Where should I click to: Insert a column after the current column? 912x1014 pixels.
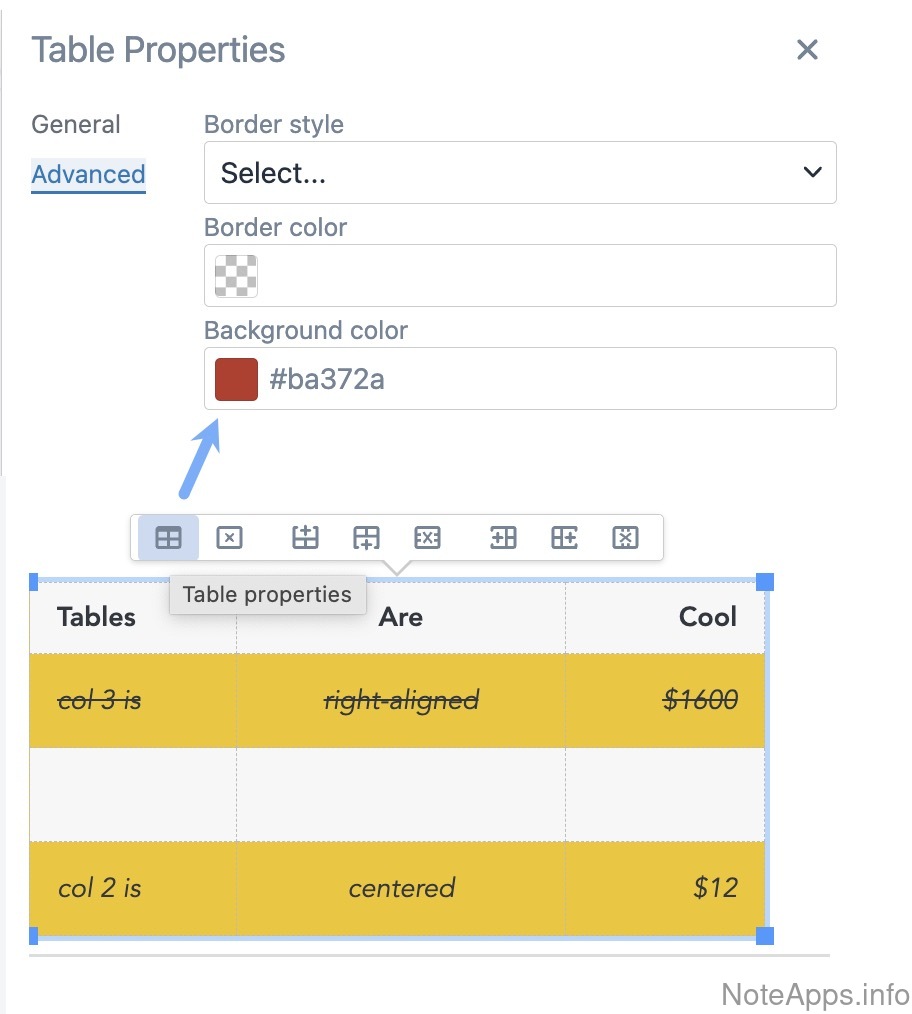pyautogui.click(x=564, y=538)
